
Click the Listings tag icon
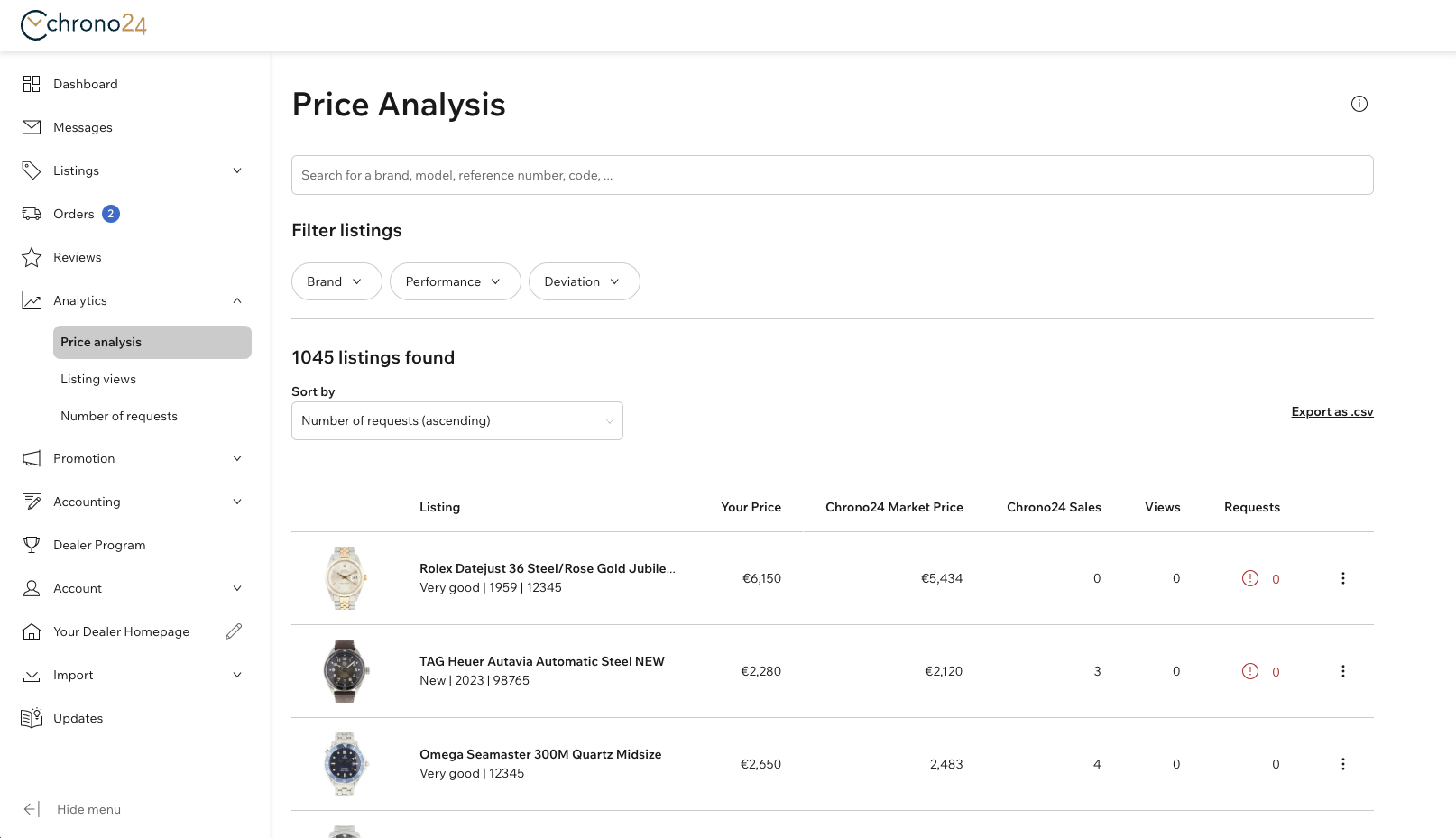[x=32, y=170]
